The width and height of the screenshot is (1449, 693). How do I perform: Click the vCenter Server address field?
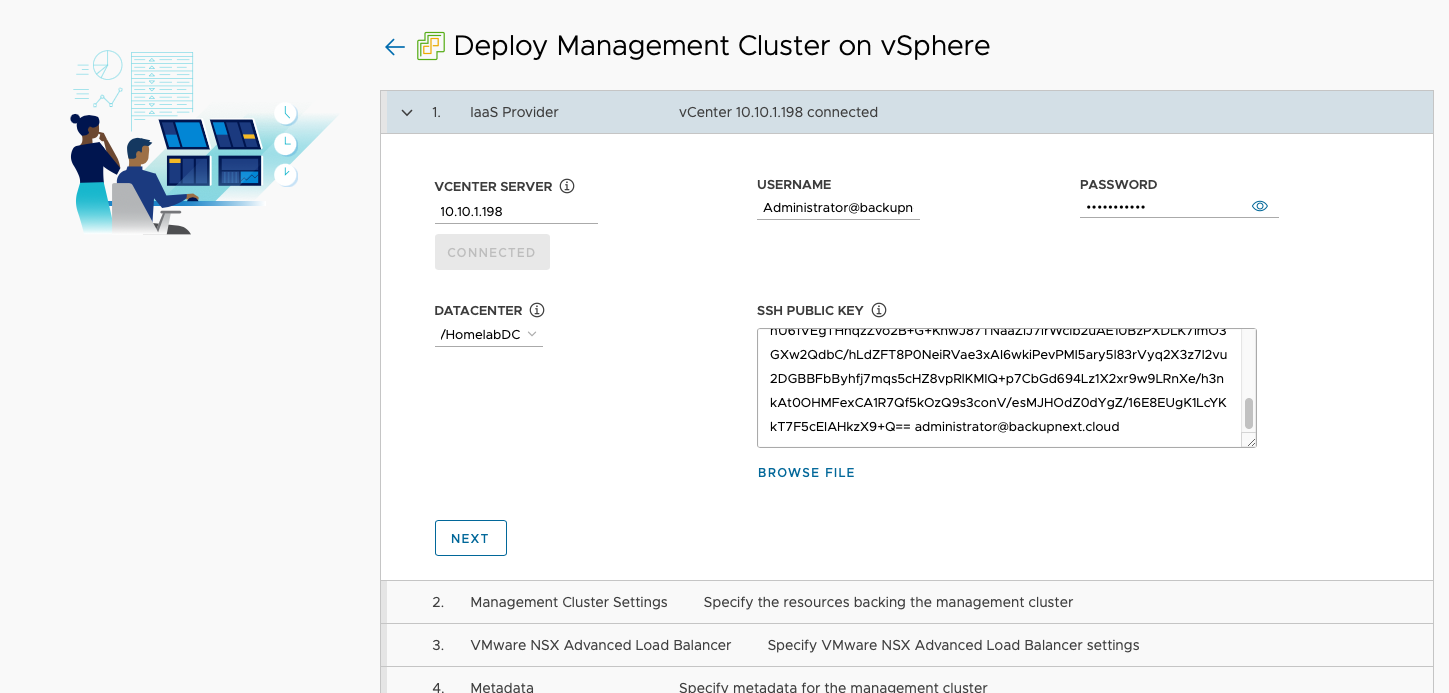516,211
